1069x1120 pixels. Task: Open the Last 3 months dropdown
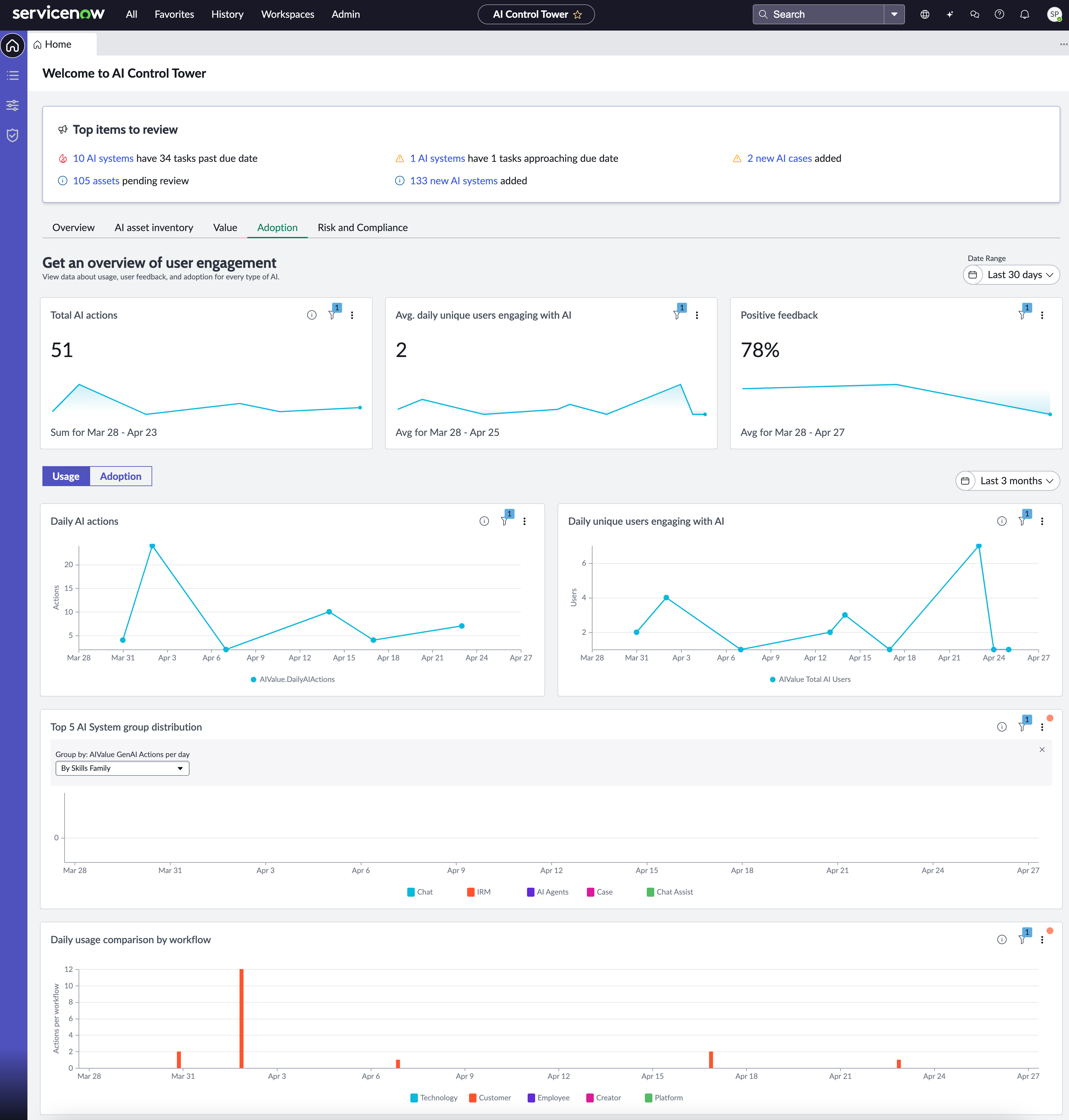click(x=1008, y=481)
